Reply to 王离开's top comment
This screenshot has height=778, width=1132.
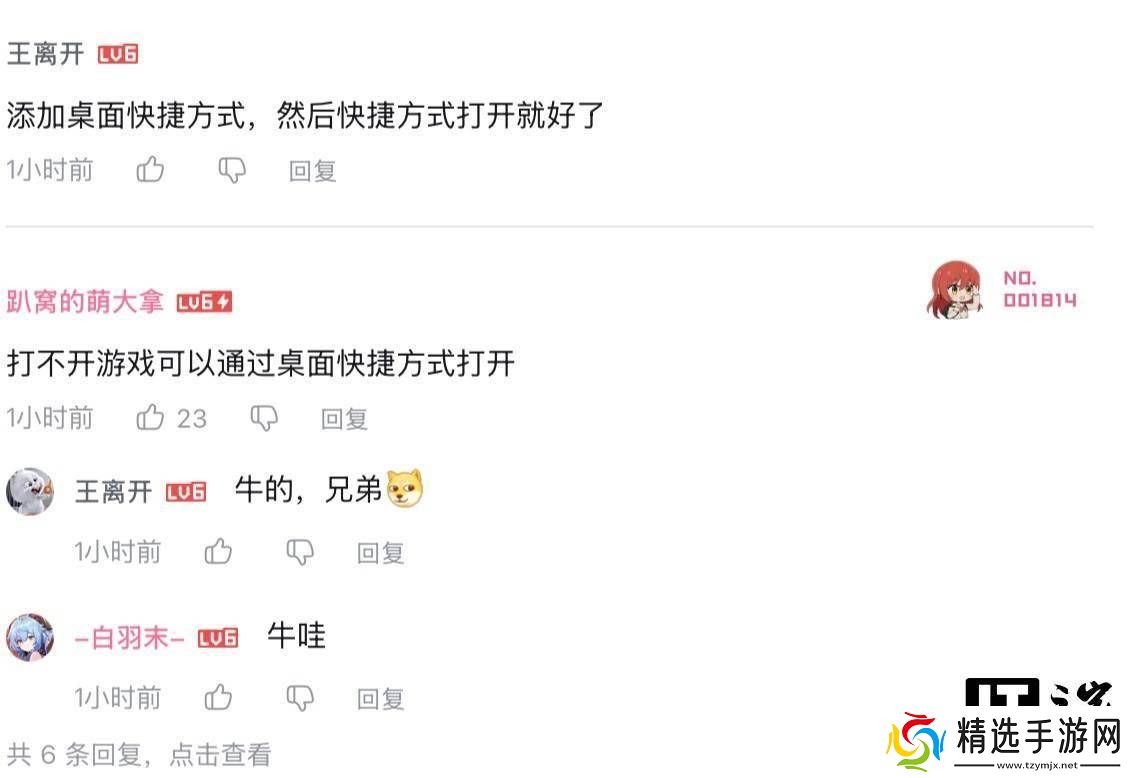coord(312,171)
